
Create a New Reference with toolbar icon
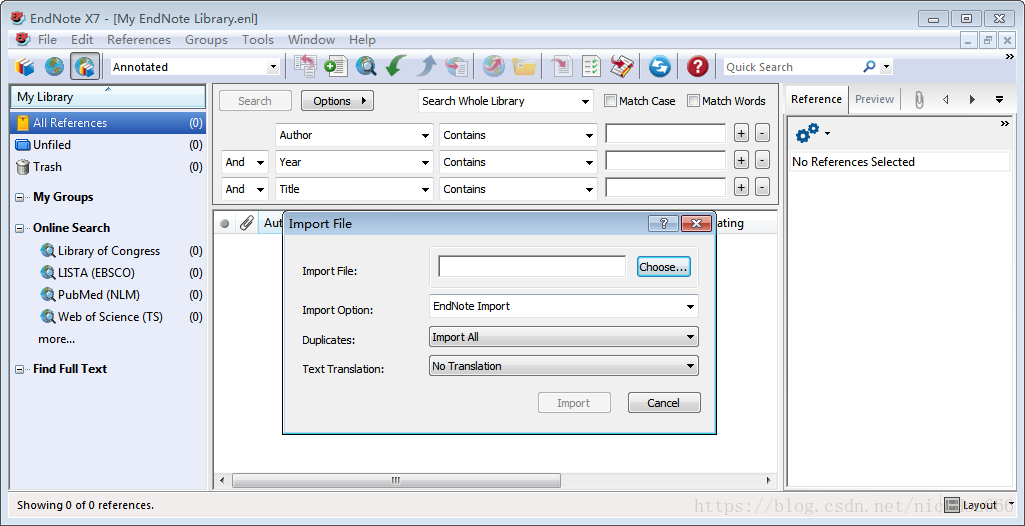coord(335,66)
